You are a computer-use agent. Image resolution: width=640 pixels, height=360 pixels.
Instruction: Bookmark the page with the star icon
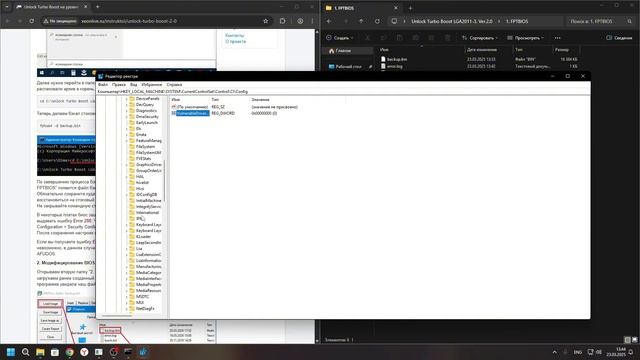266,21
